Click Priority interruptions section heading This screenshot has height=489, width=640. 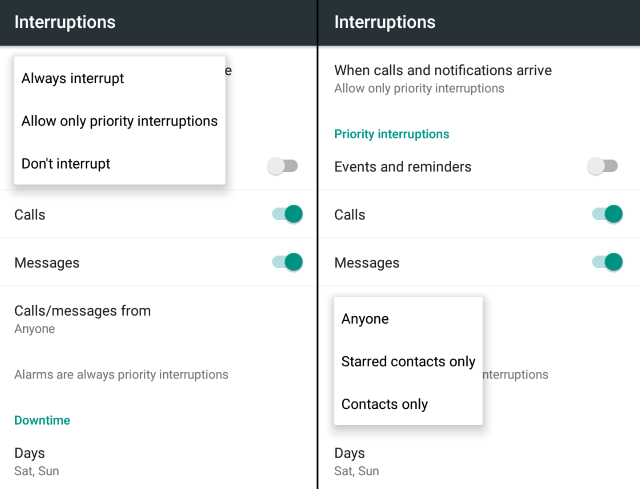[x=391, y=134]
